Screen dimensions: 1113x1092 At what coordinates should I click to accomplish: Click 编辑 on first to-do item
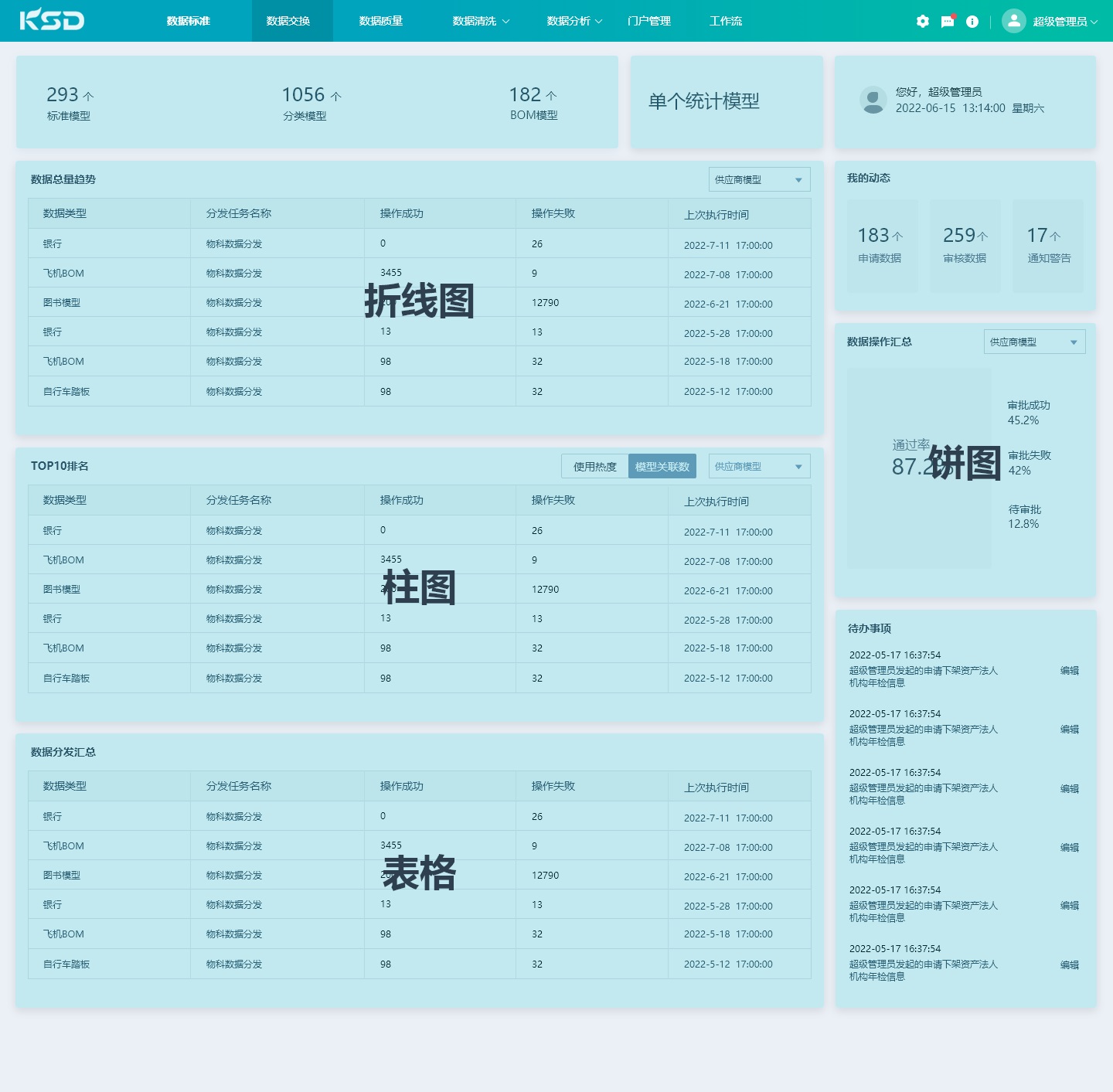[1070, 671]
